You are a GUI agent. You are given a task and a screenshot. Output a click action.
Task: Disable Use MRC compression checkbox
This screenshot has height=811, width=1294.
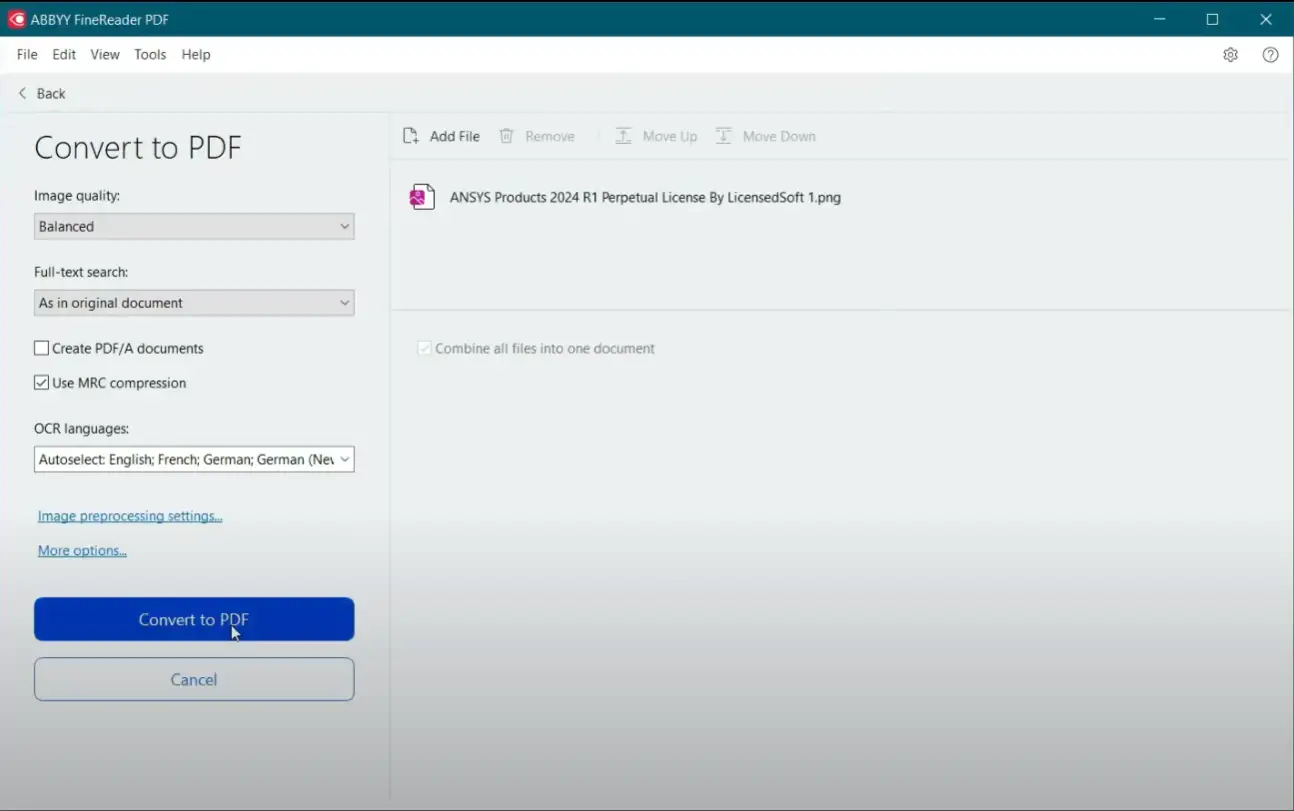(42, 382)
